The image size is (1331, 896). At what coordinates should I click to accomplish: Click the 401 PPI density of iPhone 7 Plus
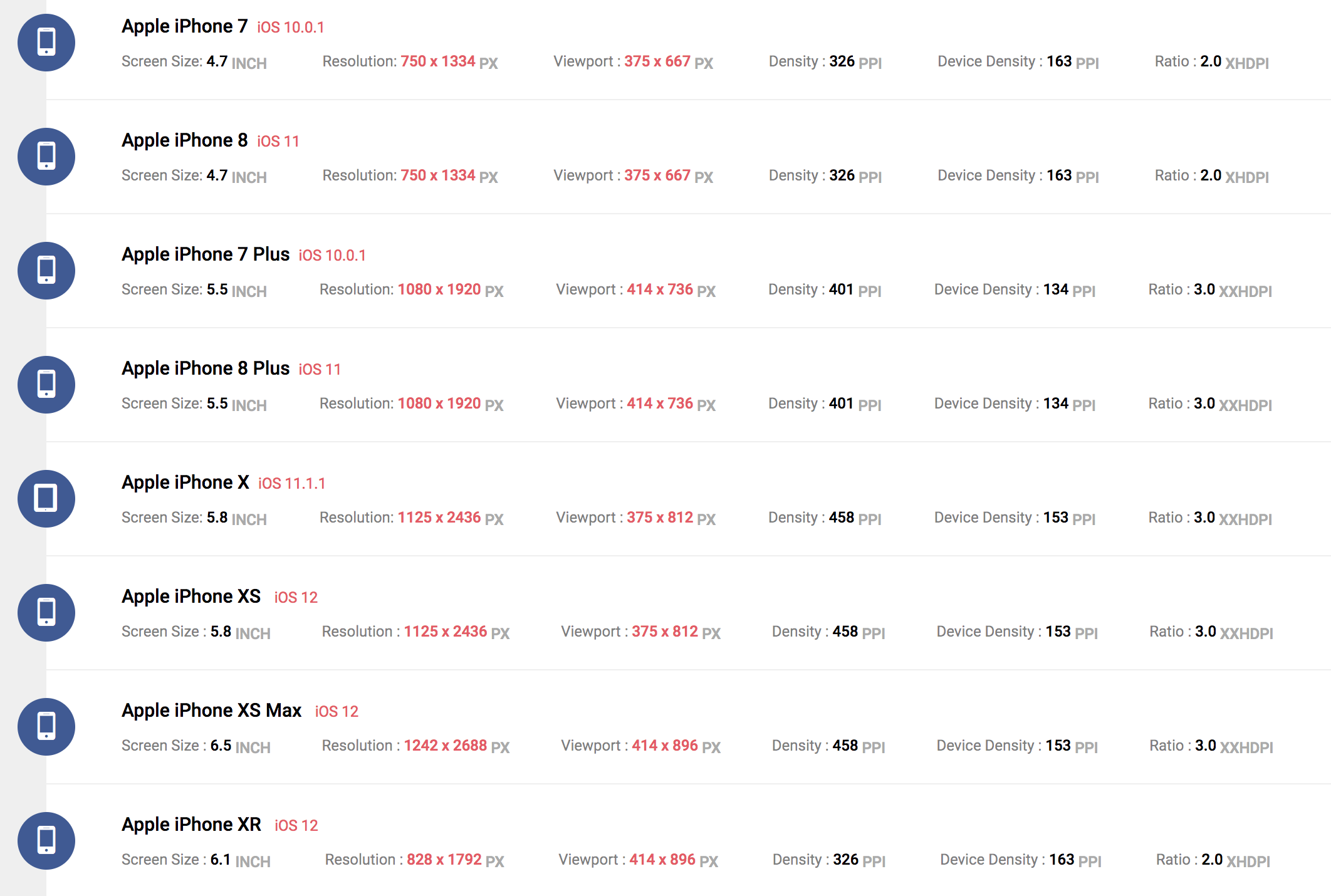tap(855, 289)
